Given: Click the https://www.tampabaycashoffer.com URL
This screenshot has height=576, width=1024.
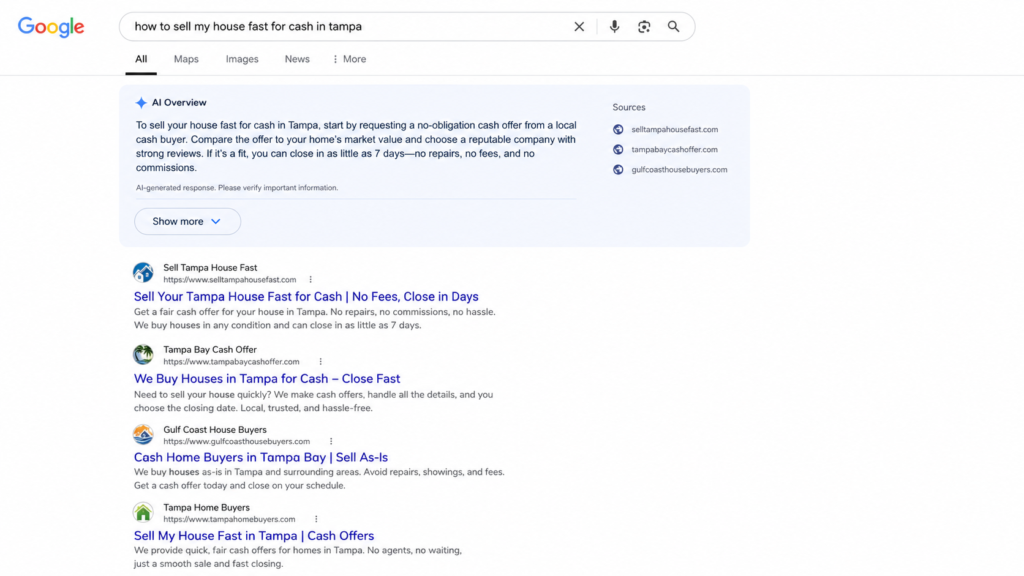Looking at the screenshot, I should (x=231, y=362).
